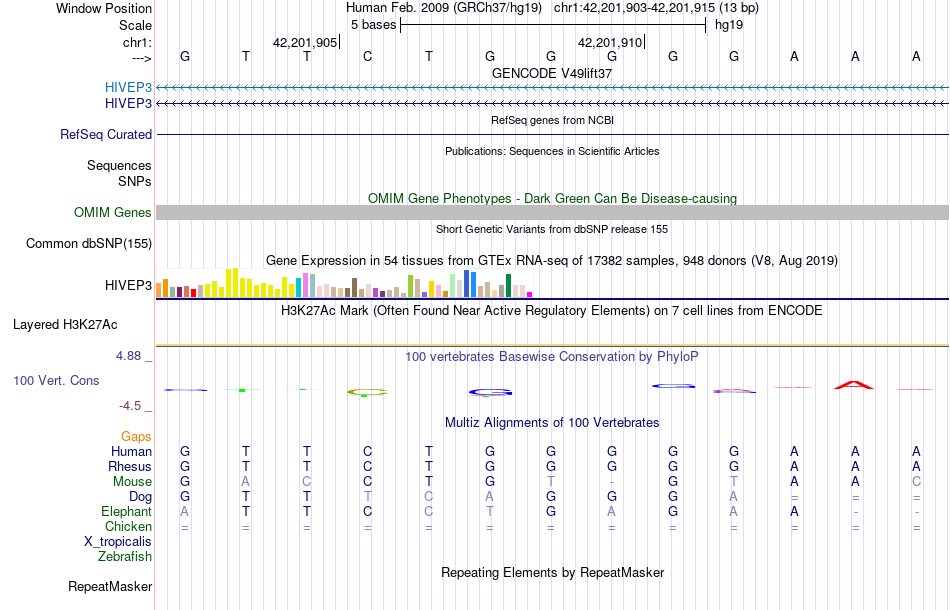The image size is (950, 610).
Task: Select the Elephant species row label
Action: (126, 511)
